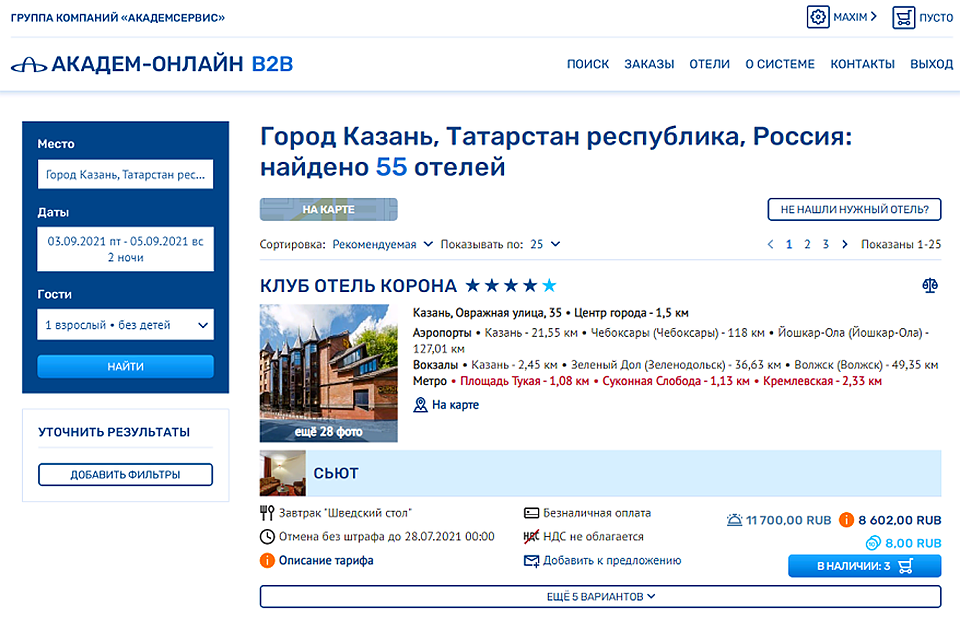The width and height of the screenshot is (960, 618).
Task: Expand ЕЩЁ 5 ВАРИАНТОВ room options
Action: [x=600, y=597]
